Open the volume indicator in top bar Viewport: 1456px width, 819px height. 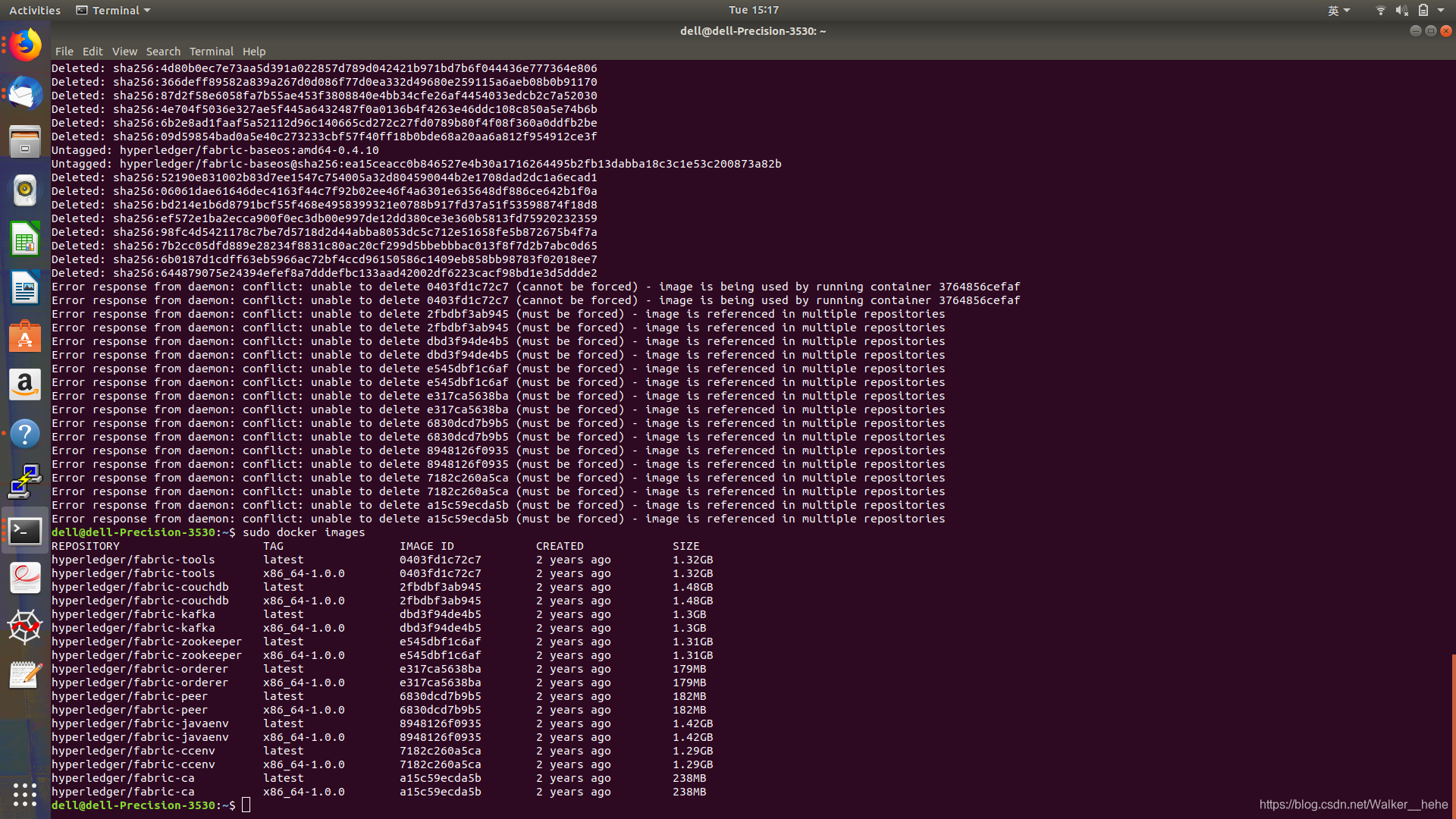click(x=1401, y=10)
